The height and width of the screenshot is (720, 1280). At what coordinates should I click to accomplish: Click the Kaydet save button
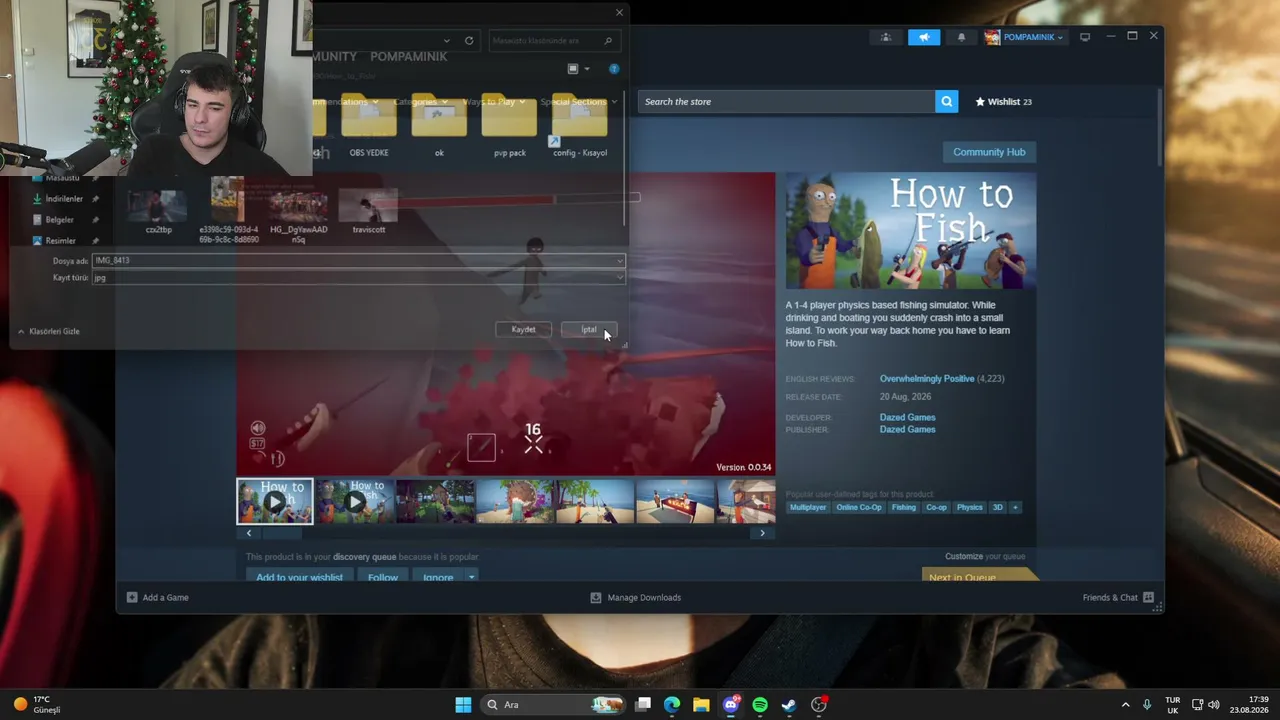(x=523, y=329)
